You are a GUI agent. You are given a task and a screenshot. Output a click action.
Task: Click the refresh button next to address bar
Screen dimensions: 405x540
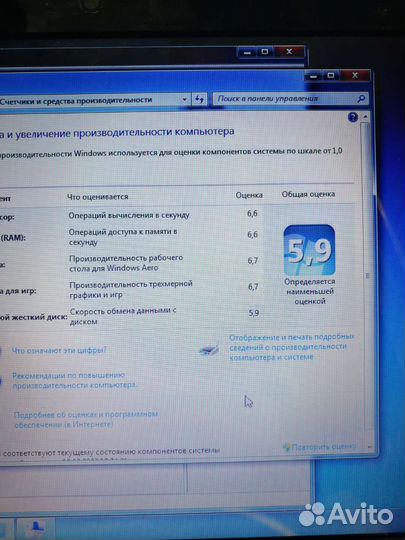pos(199,99)
